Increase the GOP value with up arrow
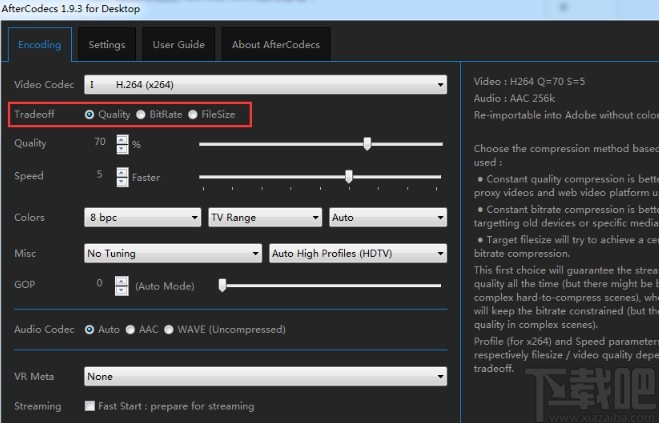Screen dimensions: 659x423 122,279
